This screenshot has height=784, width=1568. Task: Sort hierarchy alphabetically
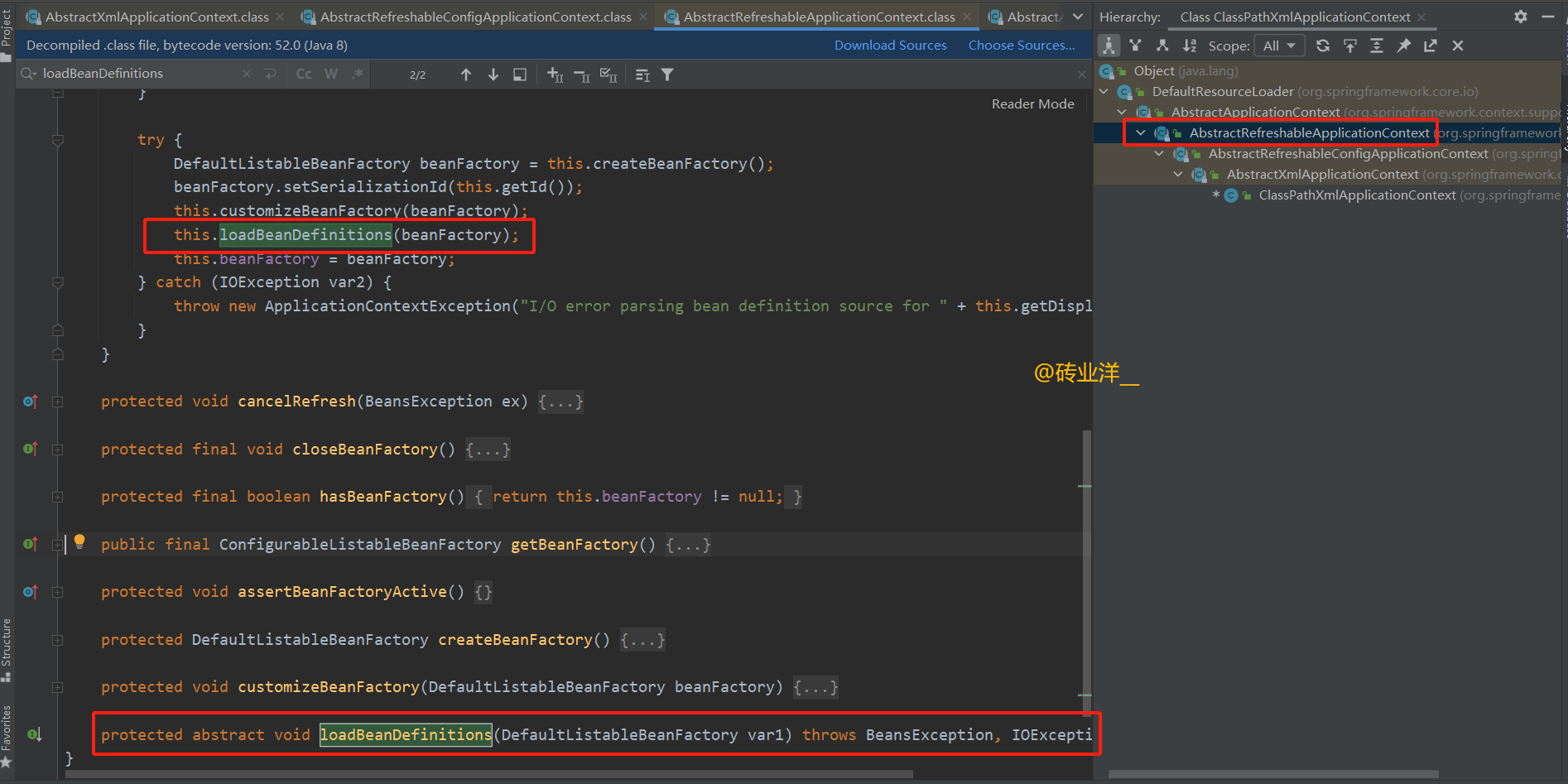coord(1190,46)
